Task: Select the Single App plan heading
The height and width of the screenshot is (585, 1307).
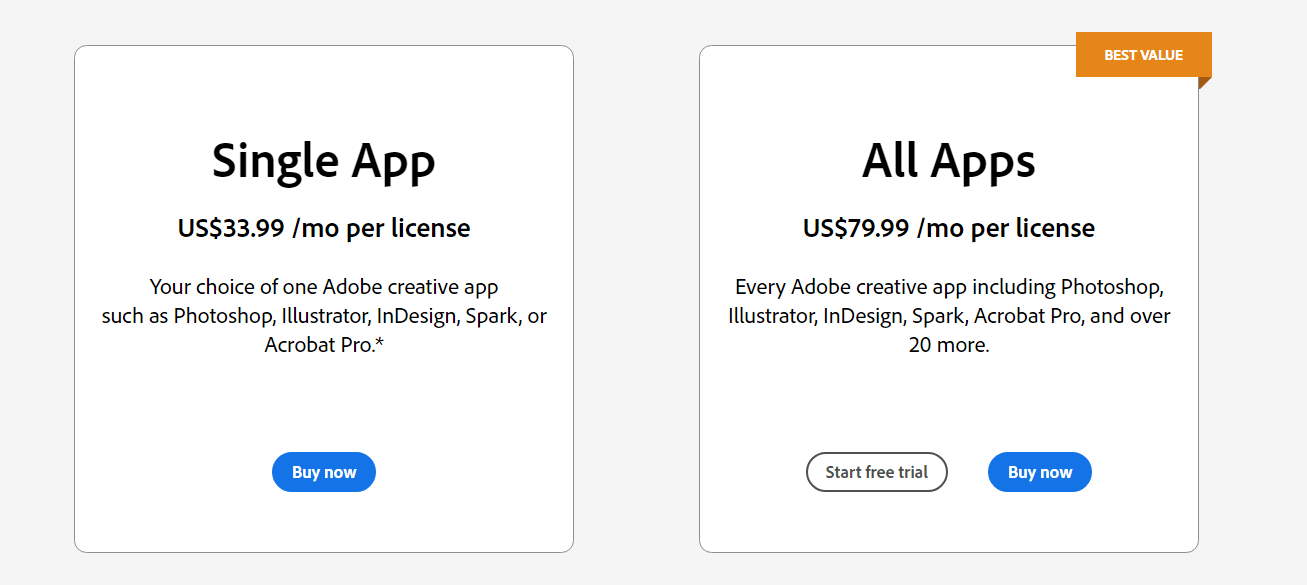Action: pyautogui.click(x=324, y=161)
